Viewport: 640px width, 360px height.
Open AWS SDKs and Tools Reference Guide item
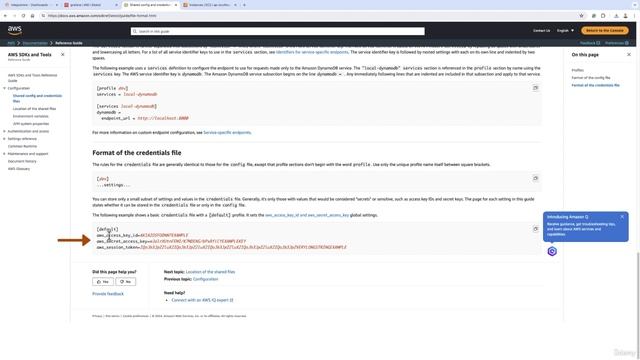point(33,78)
